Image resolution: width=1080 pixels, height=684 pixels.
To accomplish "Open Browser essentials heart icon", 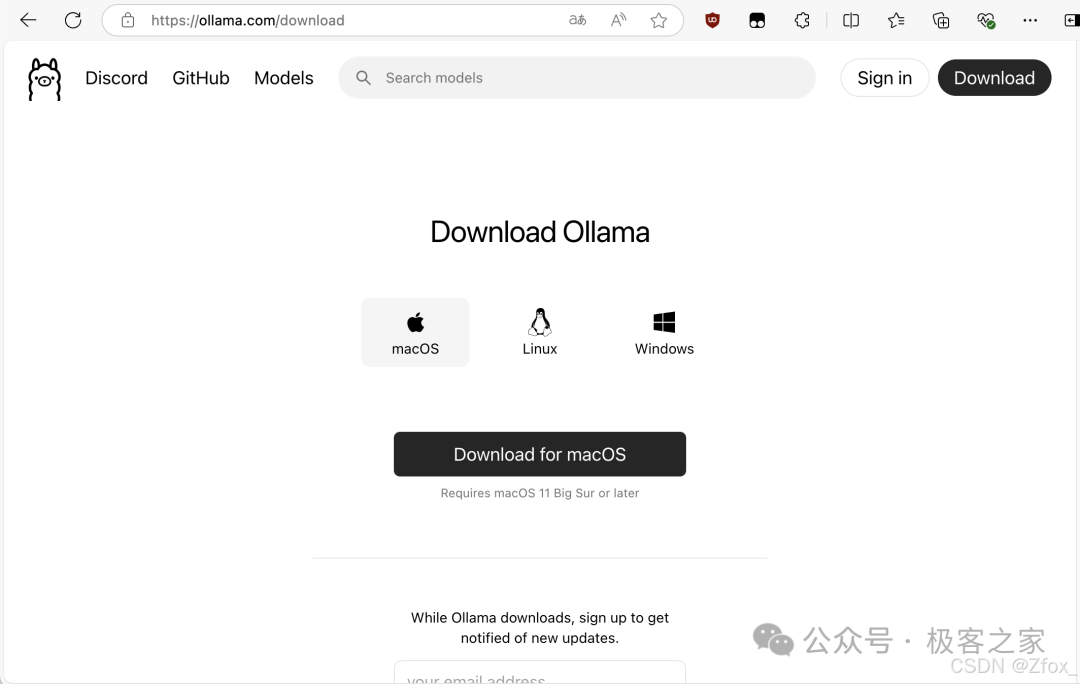I will (x=986, y=20).
